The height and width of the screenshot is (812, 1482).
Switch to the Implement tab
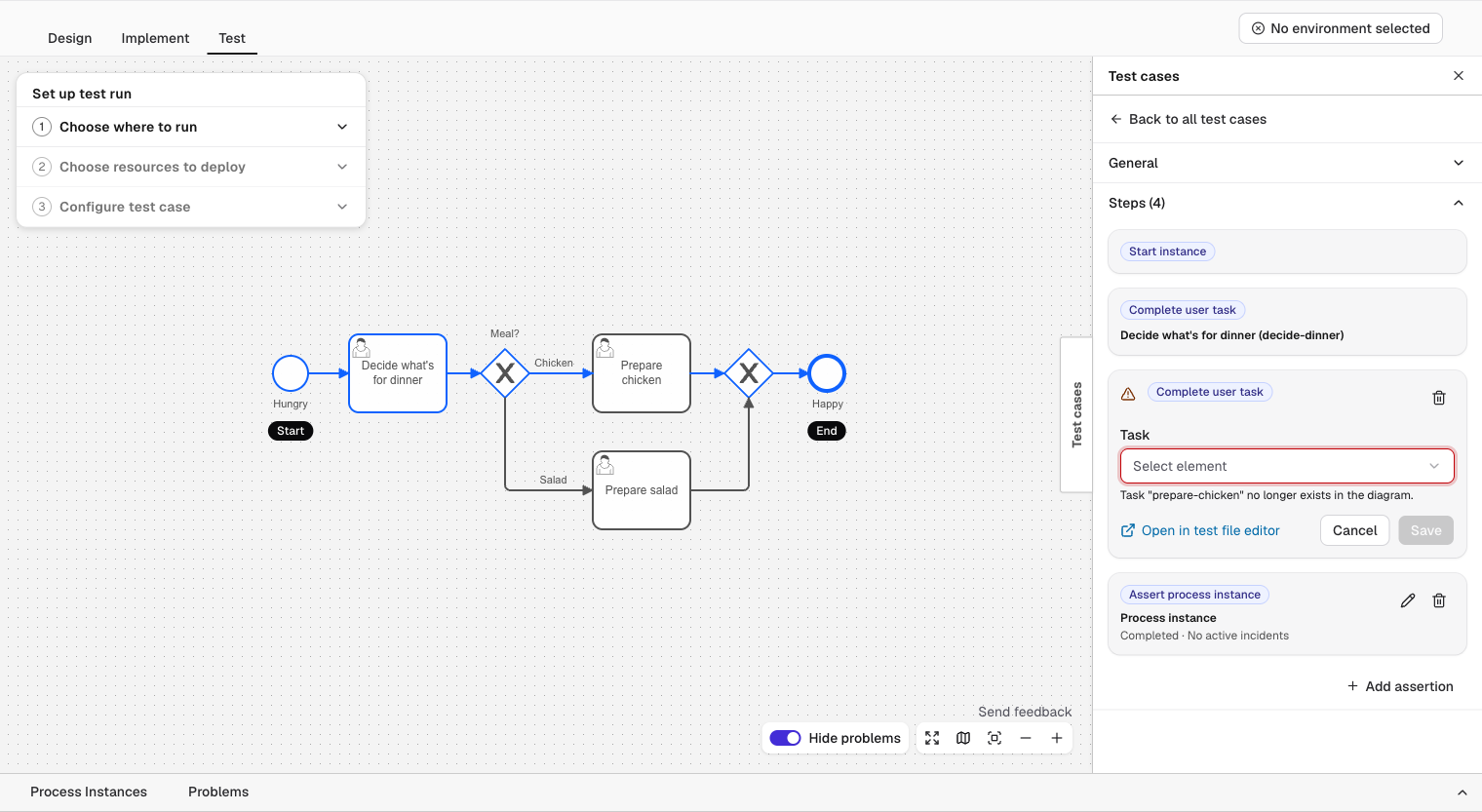pyautogui.click(x=155, y=38)
